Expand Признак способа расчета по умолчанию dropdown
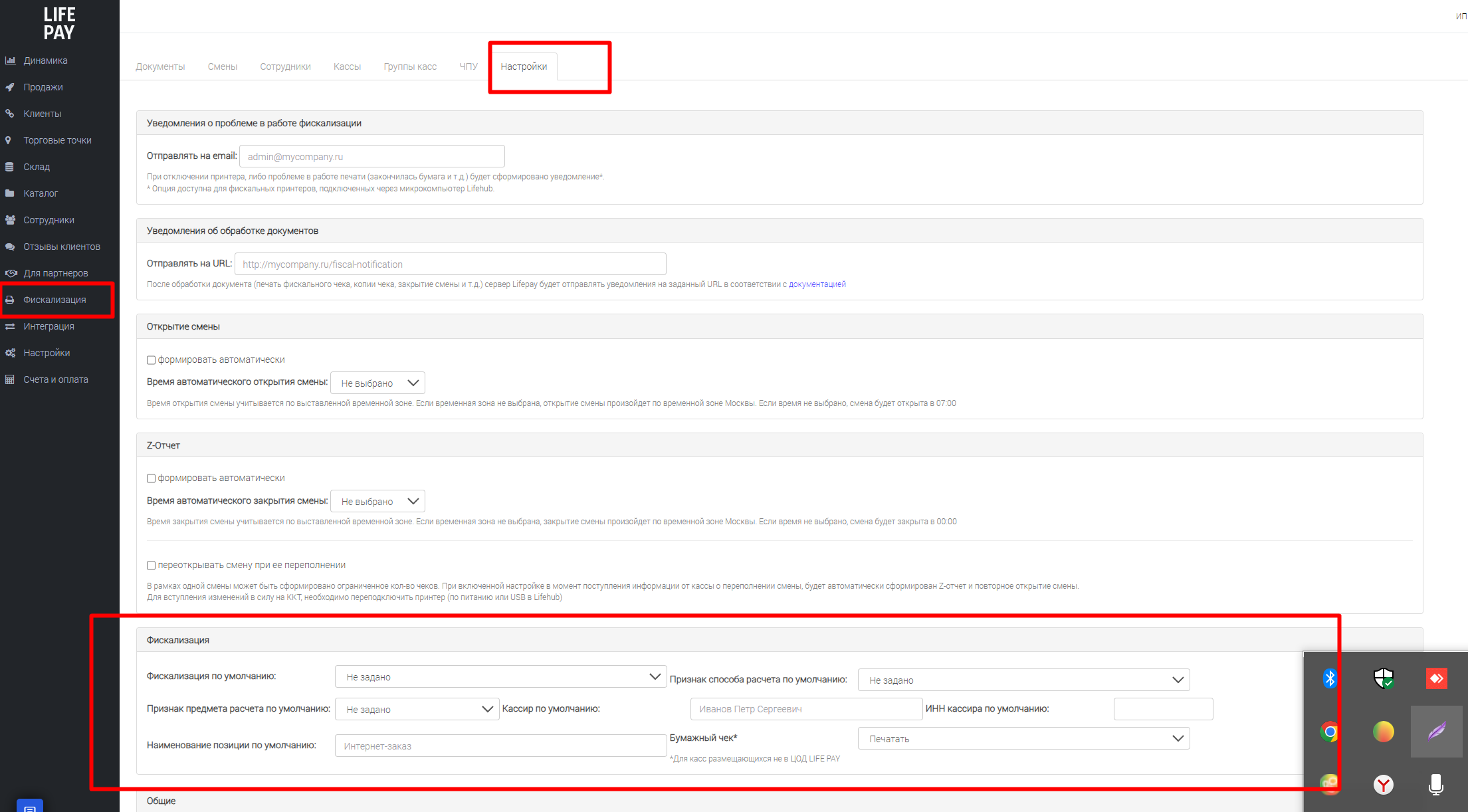The image size is (1468, 812). tap(1024, 680)
